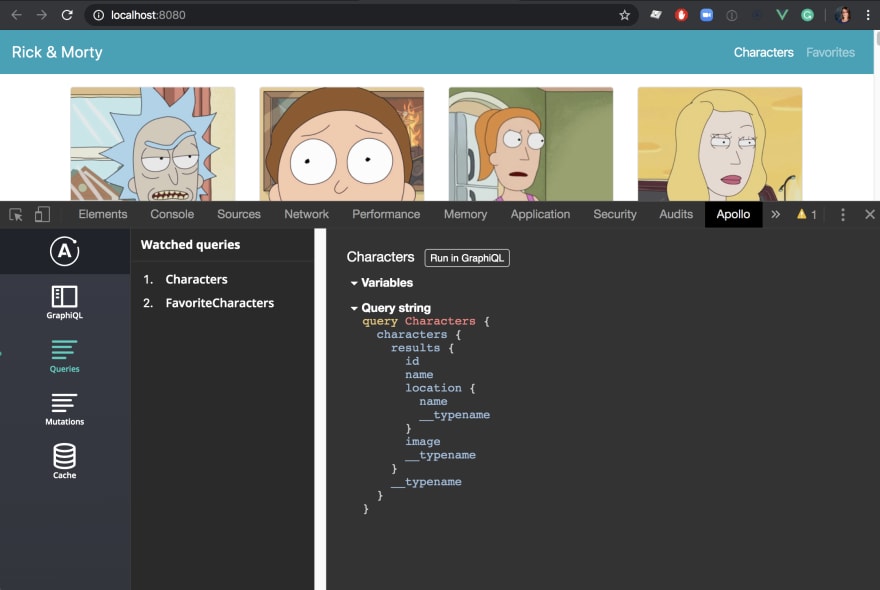Bookmark this page with the star

click(x=624, y=15)
